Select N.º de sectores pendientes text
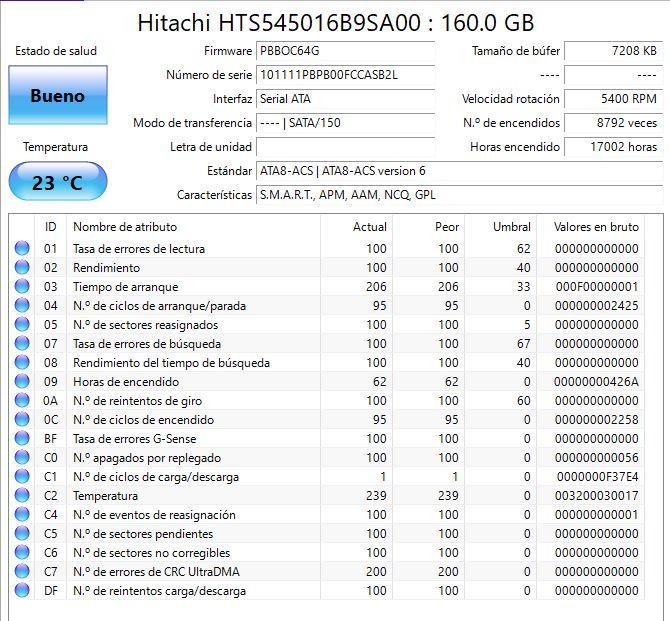This screenshot has height=621, width=670. click(143, 534)
